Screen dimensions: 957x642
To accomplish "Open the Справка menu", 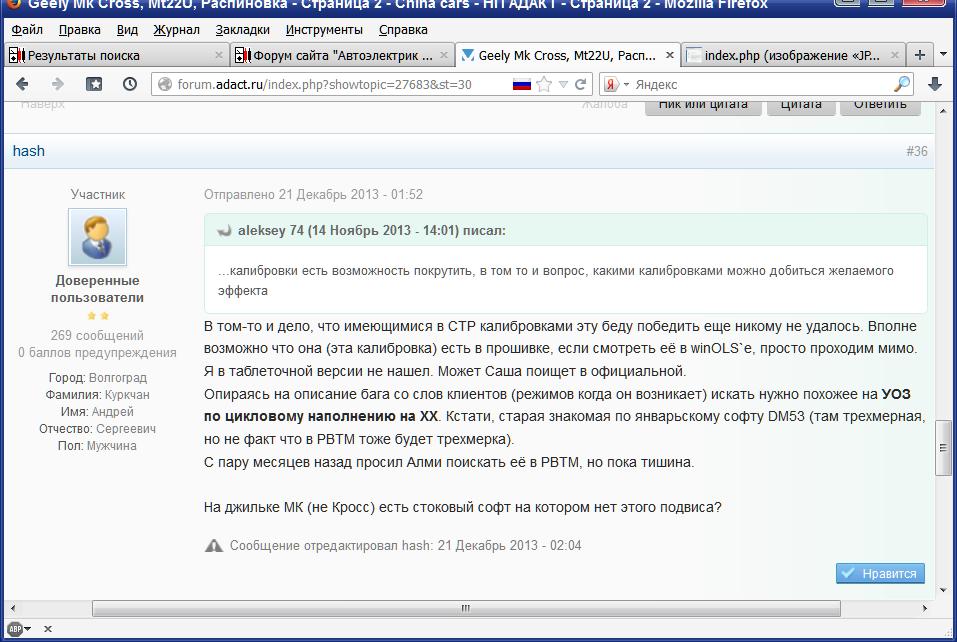I will pyautogui.click(x=403, y=29).
